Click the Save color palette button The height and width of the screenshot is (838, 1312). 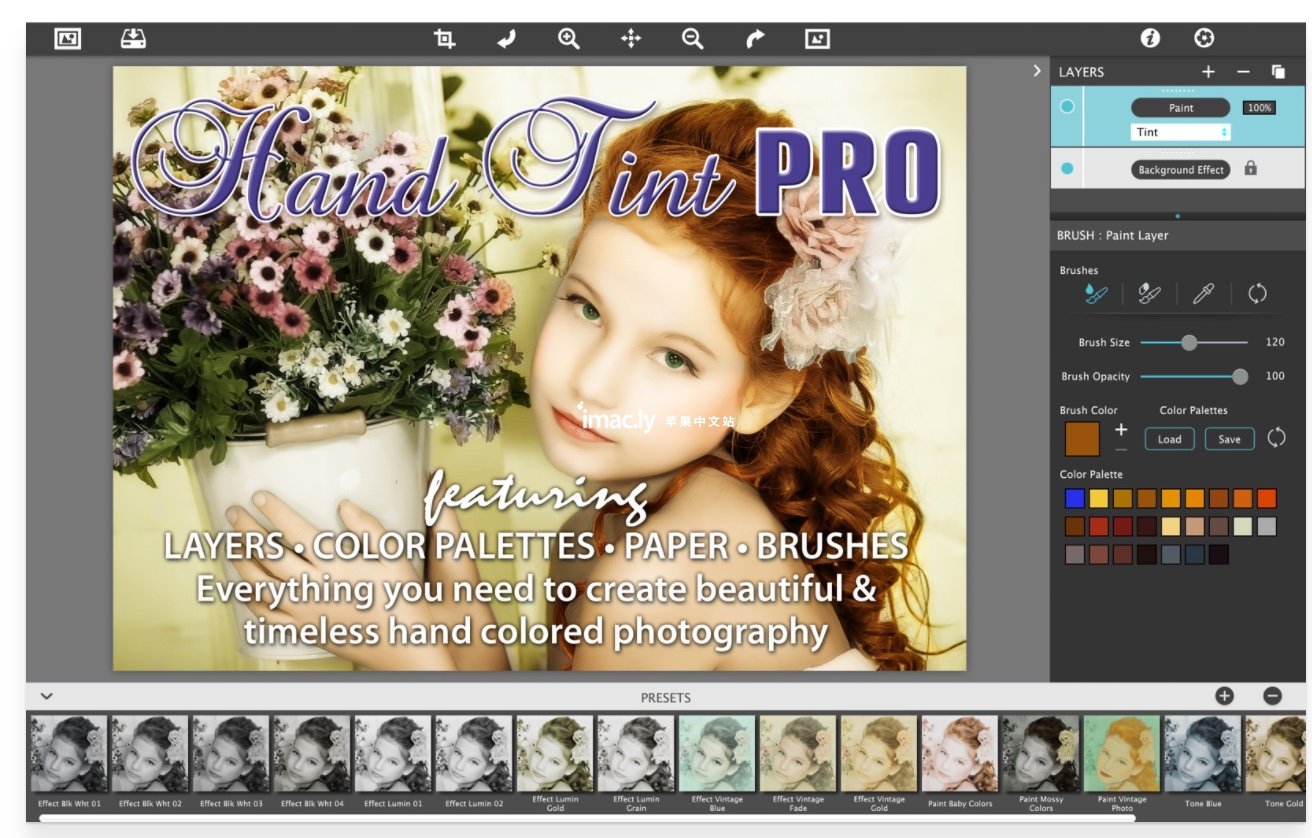pos(1229,439)
